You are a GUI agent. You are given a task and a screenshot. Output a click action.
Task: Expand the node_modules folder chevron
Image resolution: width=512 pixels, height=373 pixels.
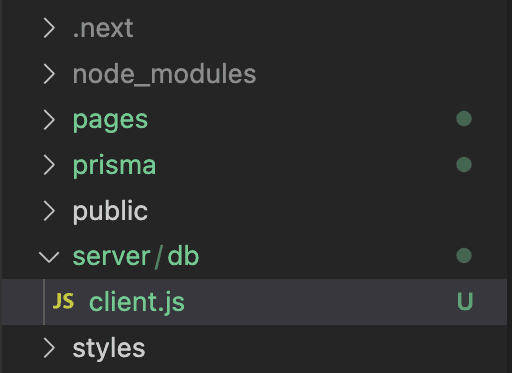click(x=49, y=74)
